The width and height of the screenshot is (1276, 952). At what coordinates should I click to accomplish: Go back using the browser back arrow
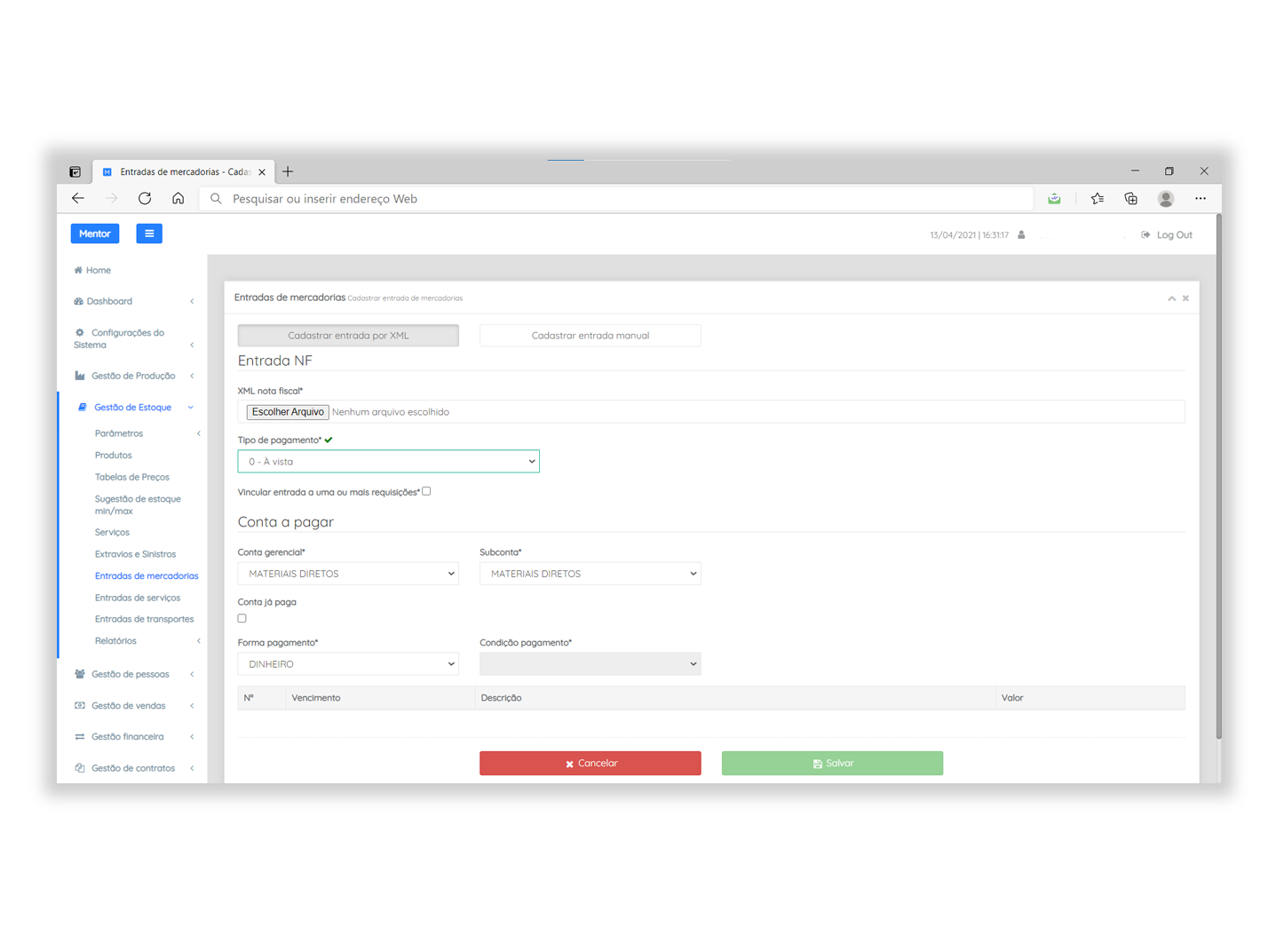(x=78, y=199)
